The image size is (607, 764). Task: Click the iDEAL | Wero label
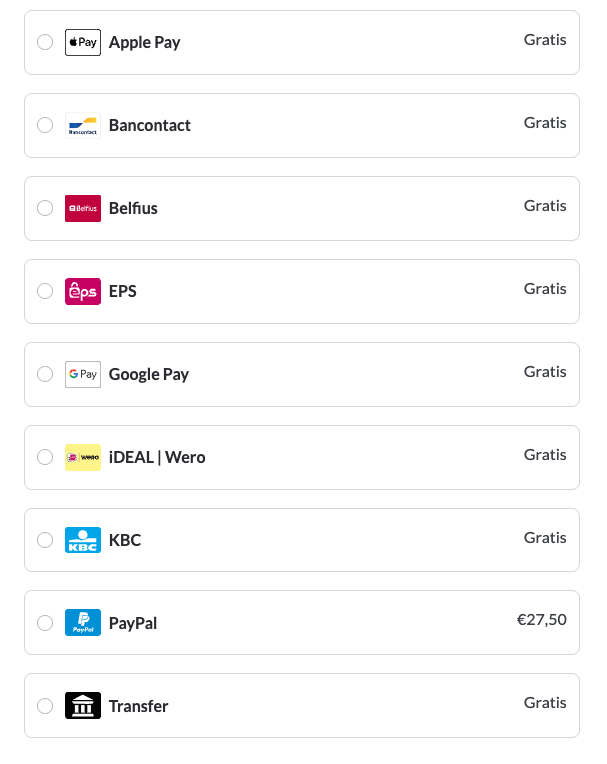click(157, 457)
